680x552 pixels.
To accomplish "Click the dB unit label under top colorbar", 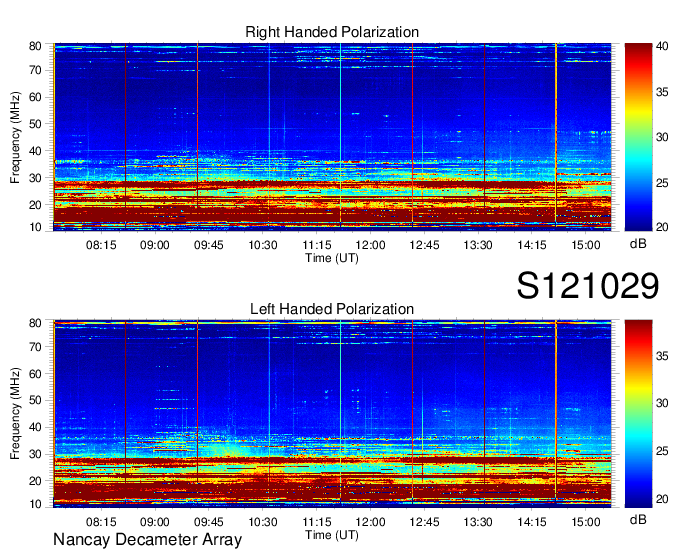I will [x=638, y=244].
